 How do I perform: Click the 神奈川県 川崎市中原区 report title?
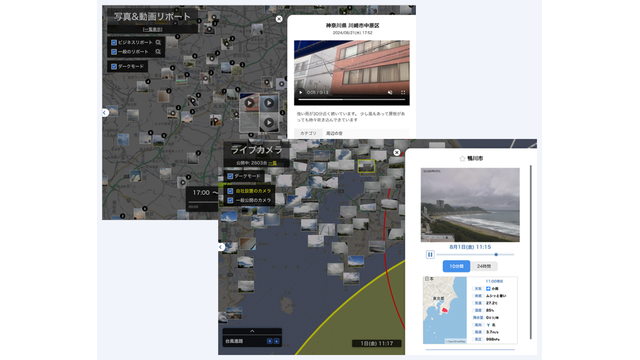(352, 25)
